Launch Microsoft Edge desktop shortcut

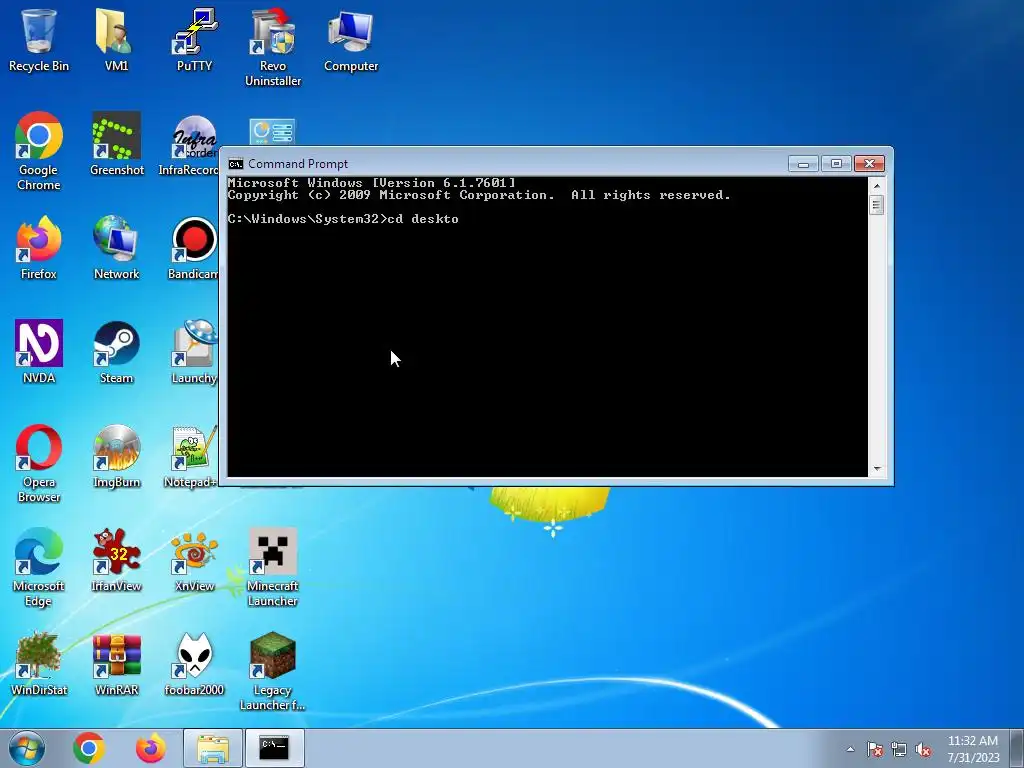[39, 568]
